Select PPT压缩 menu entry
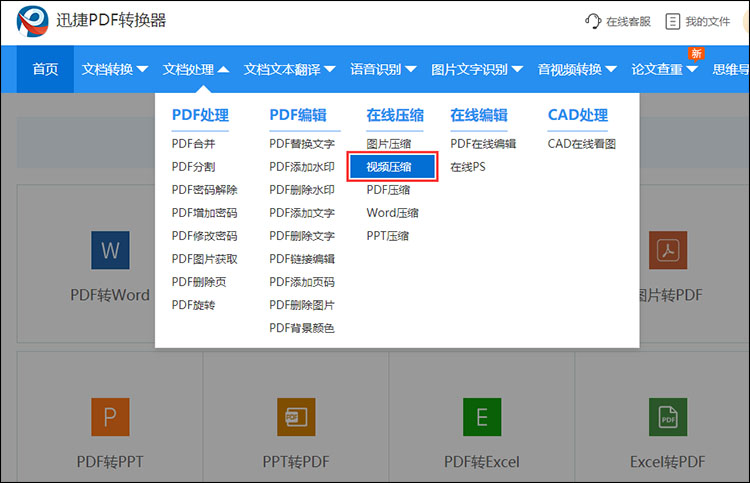This screenshot has width=750, height=483. click(x=388, y=236)
